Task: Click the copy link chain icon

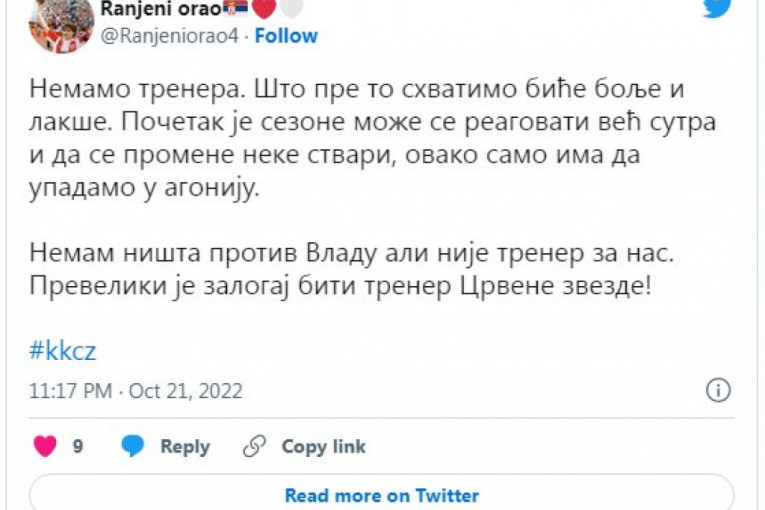Action: click(x=255, y=446)
